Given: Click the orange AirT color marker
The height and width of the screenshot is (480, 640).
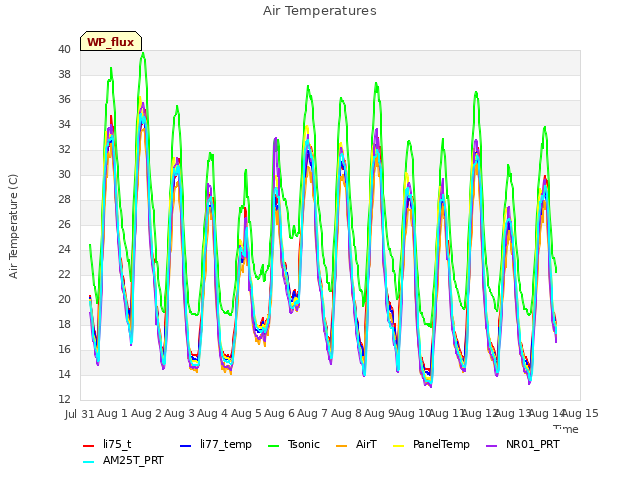Looking at the screenshot, I should coord(342,445).
